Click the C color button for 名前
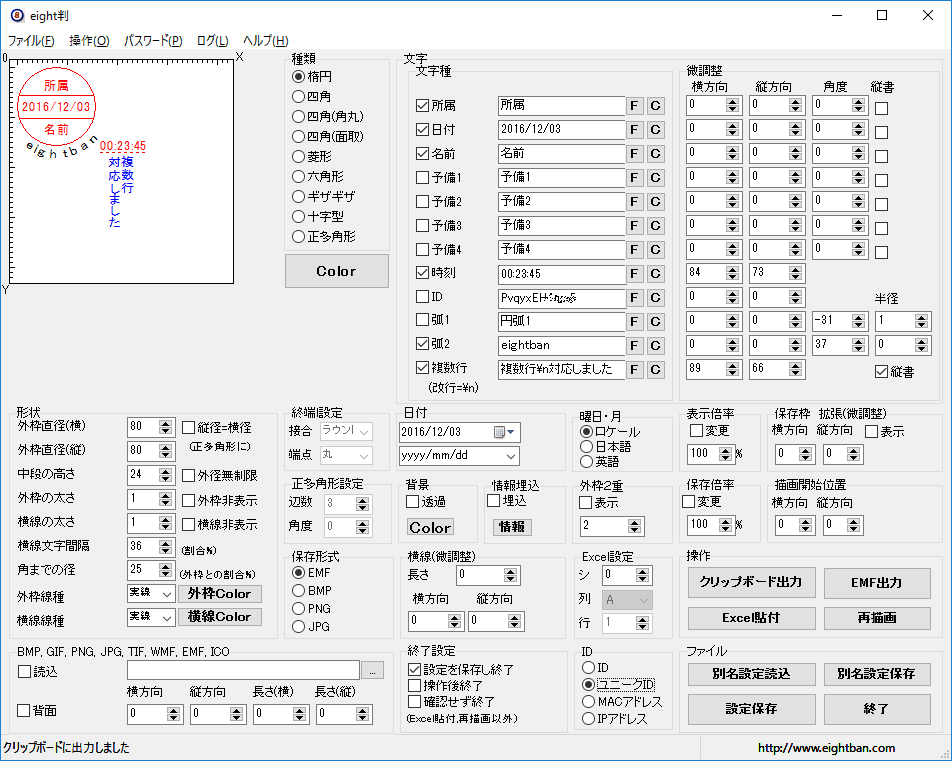 655,154
